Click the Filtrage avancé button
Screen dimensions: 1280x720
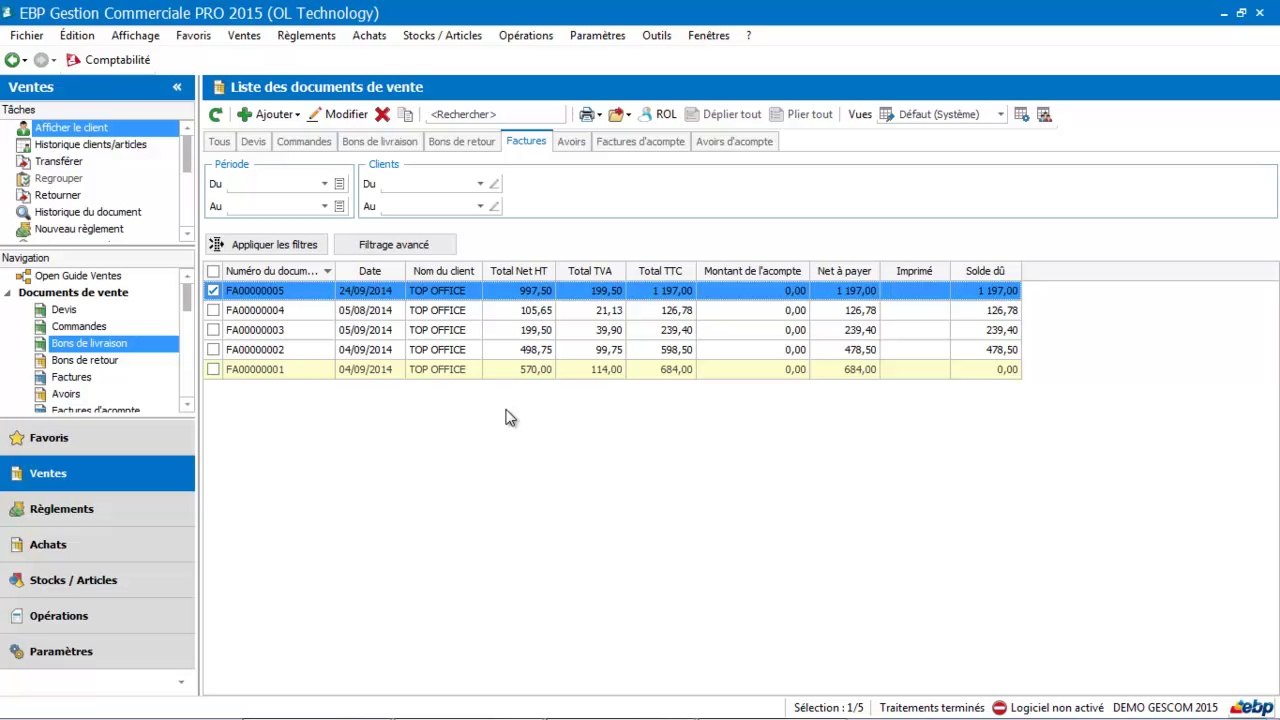pyautogui.click(x=394, y=245)
